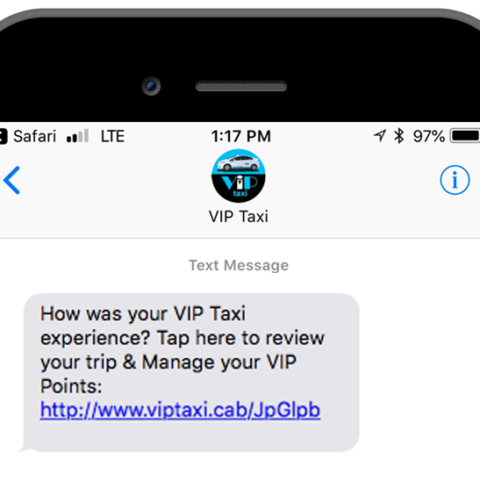Viewport: 480px width, 480px height.
Task: Tap the battery indicator icon
Action: (465, 136)
